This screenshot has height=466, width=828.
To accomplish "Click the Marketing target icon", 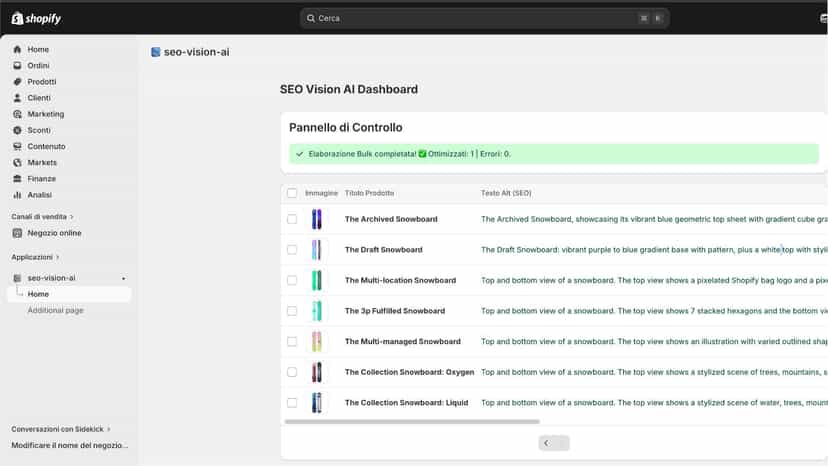I will point(17,114).
